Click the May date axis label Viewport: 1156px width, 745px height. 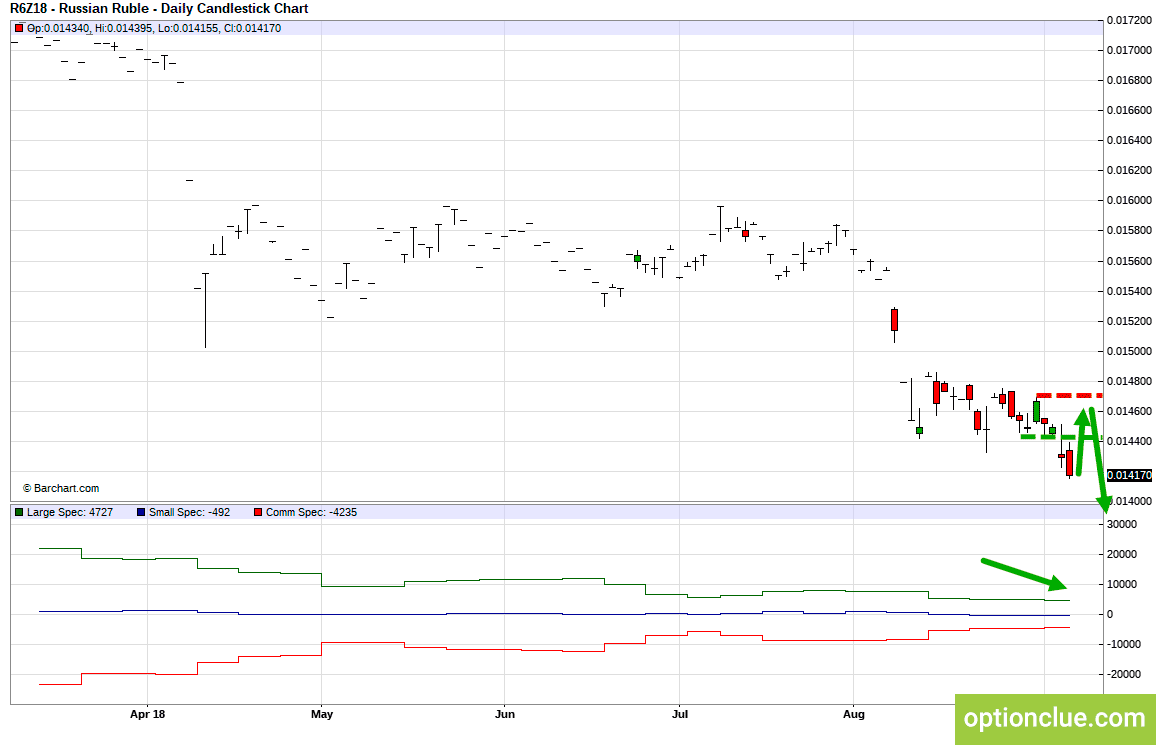(322, 714)
